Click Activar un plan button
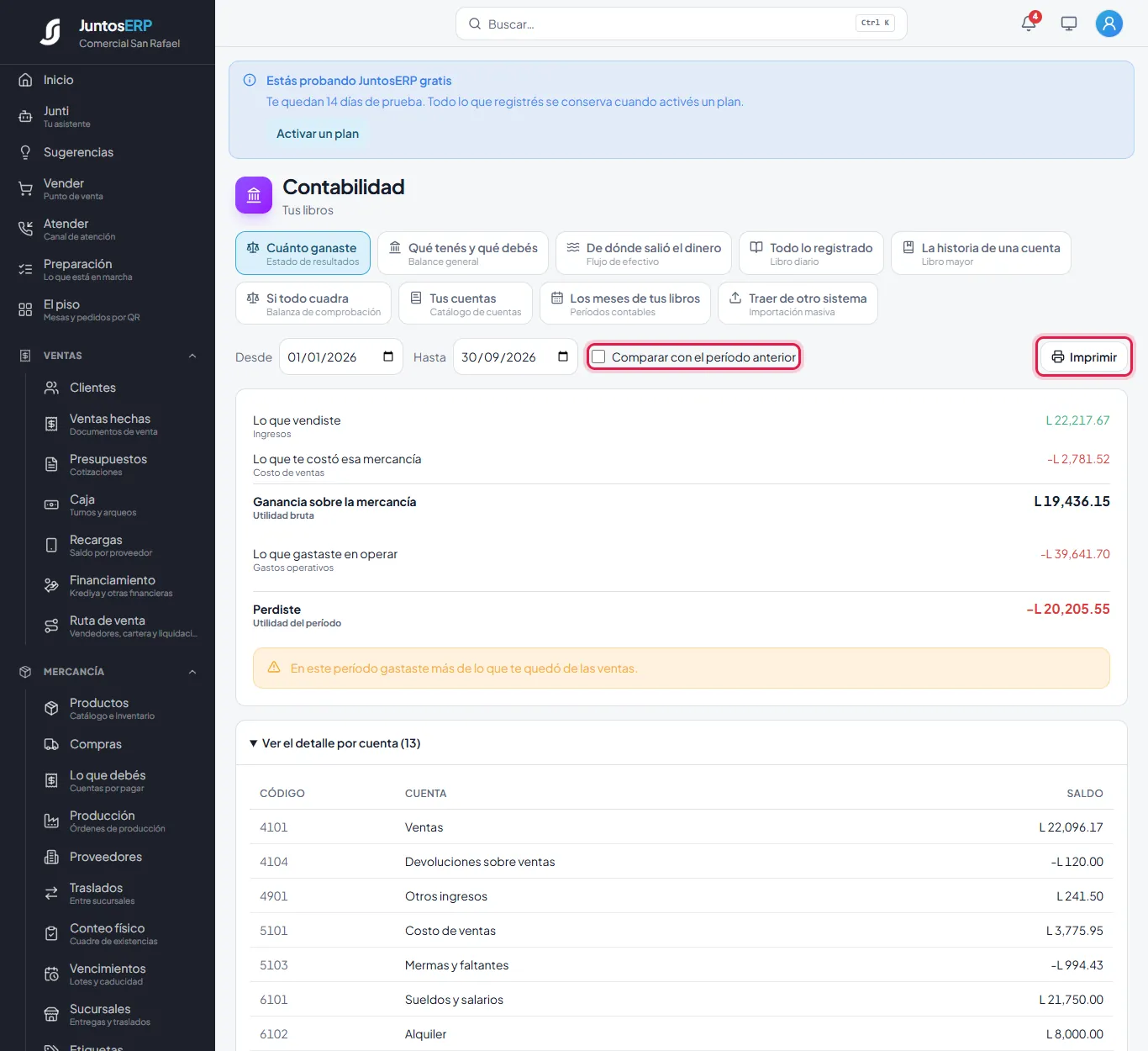1148x1051 pixels. click(x=318, y=134)
